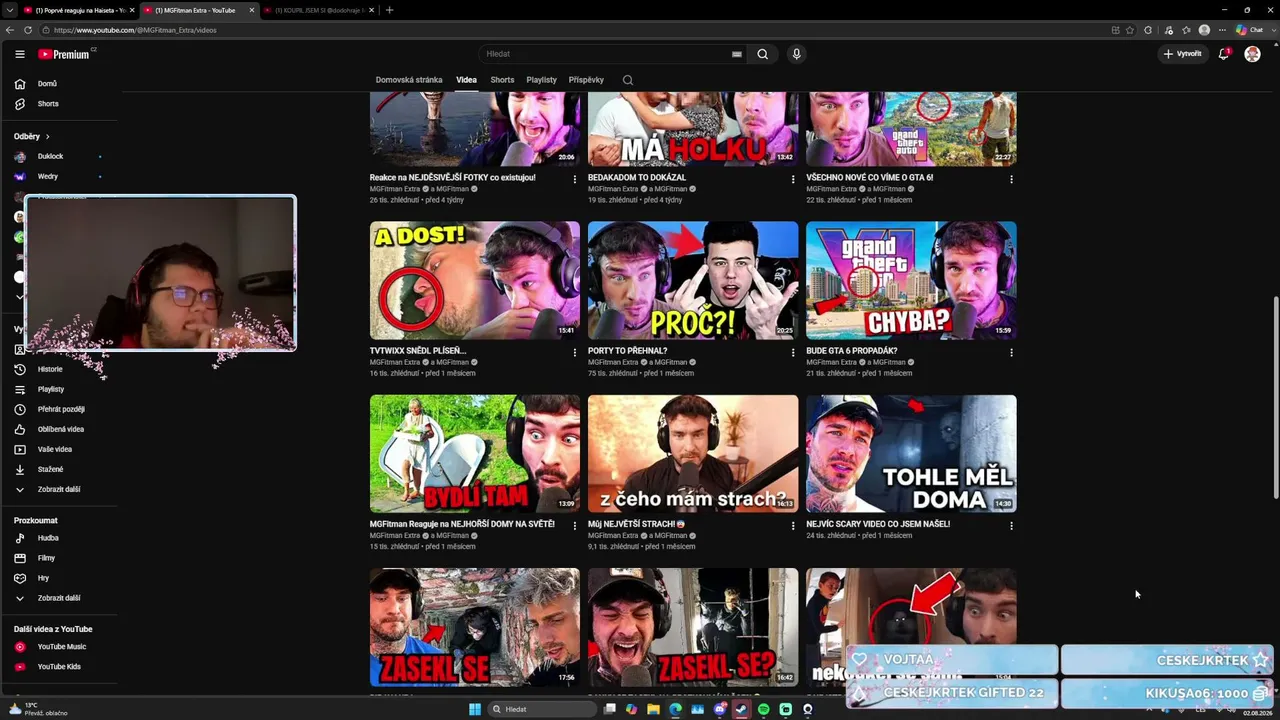Image resolution: width=1280 pixels, height=720 pixels.
Task: Open File Explorer from the taskbar
Action: pyautogui.click(x=654, y=709)
